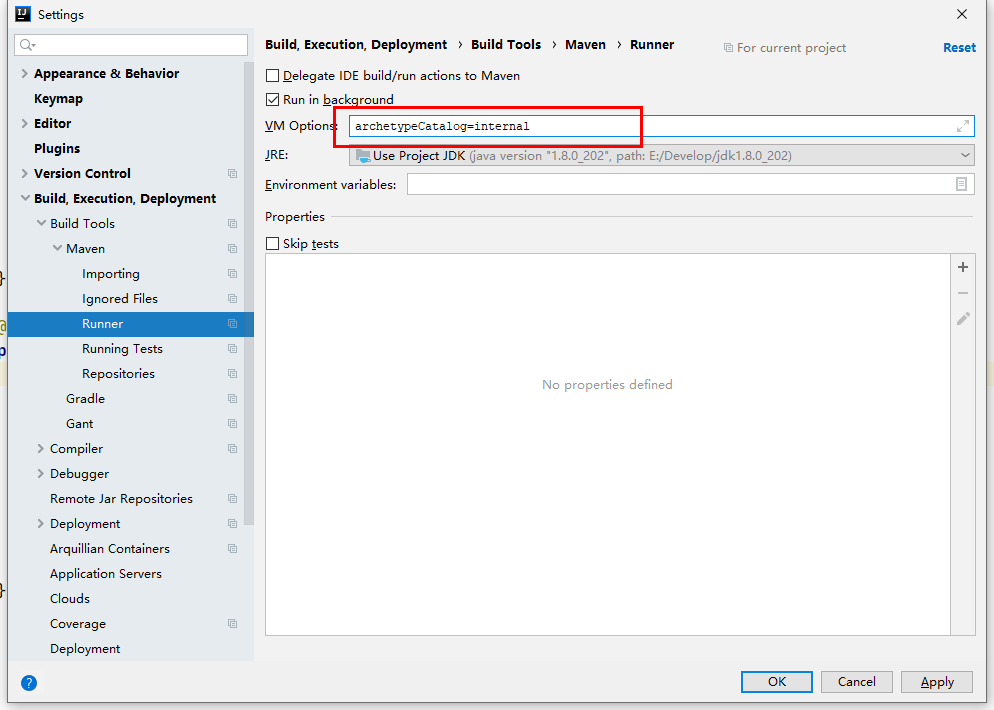Select Gradle settings page
Screen dimensions: 994x710
(x=85, y=399)
